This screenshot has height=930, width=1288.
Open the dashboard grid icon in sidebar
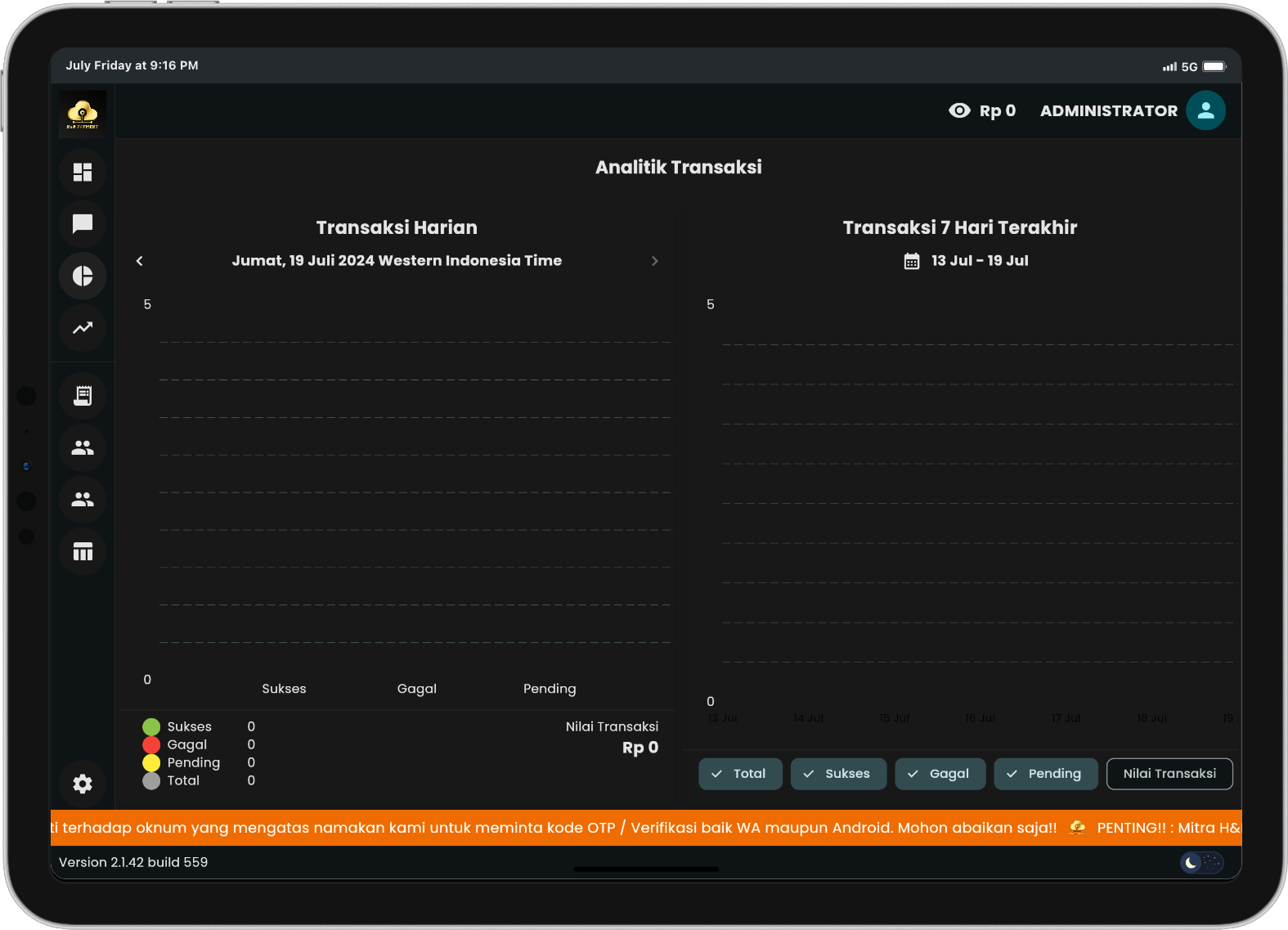(x=83, y=173)
